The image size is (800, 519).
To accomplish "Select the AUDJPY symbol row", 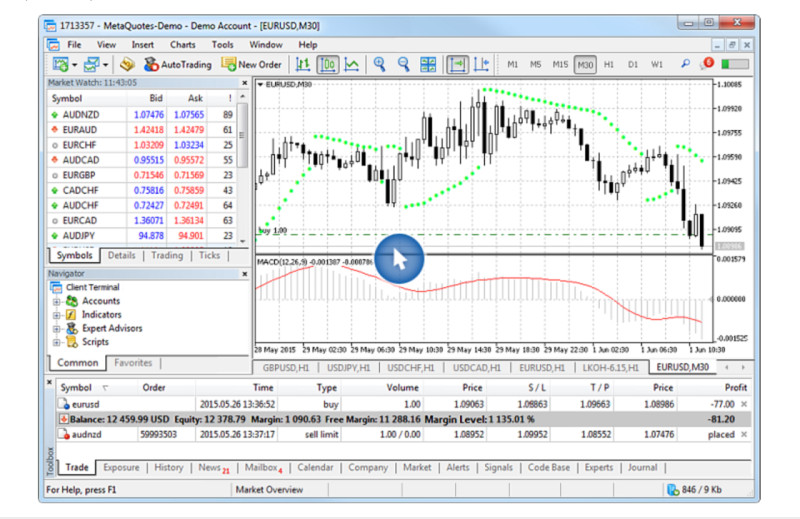I will point(141,236).
